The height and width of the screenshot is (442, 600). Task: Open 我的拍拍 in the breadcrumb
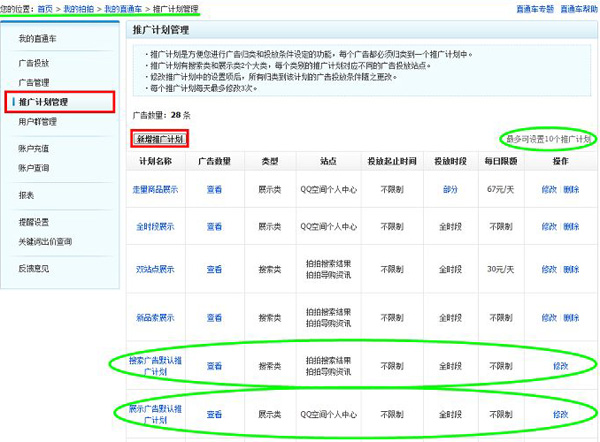pos(78,9)
